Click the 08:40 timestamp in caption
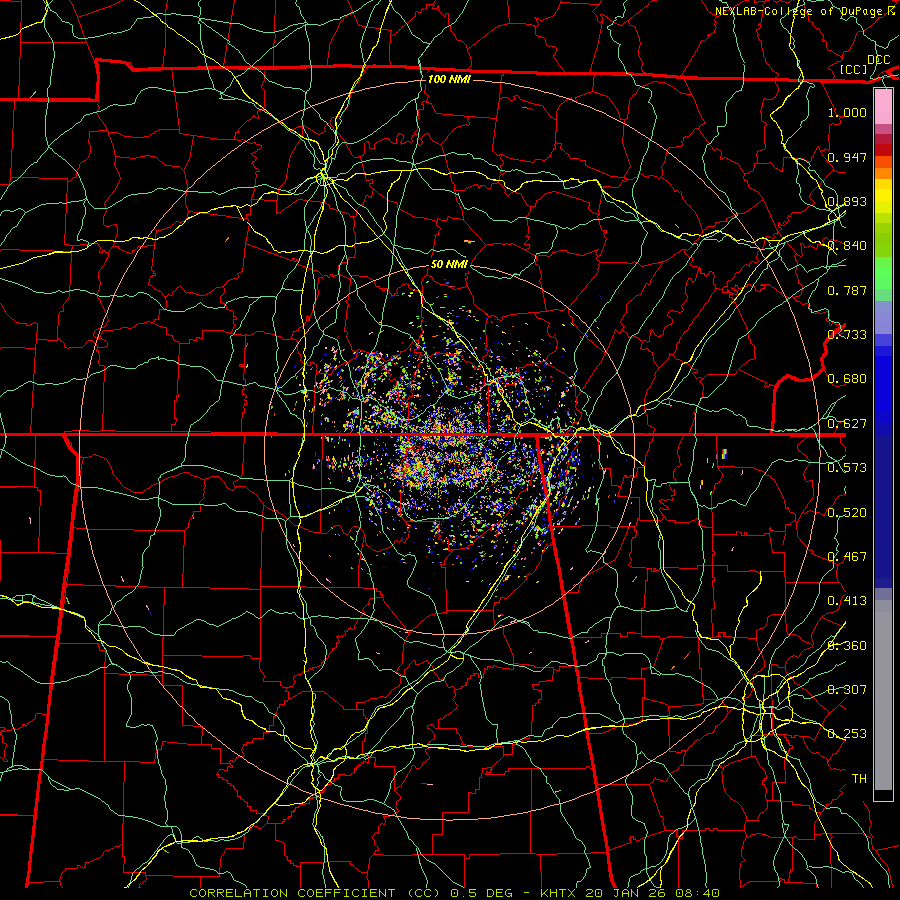900x900 pixels. pyautogui.click(x=697, y=893)
